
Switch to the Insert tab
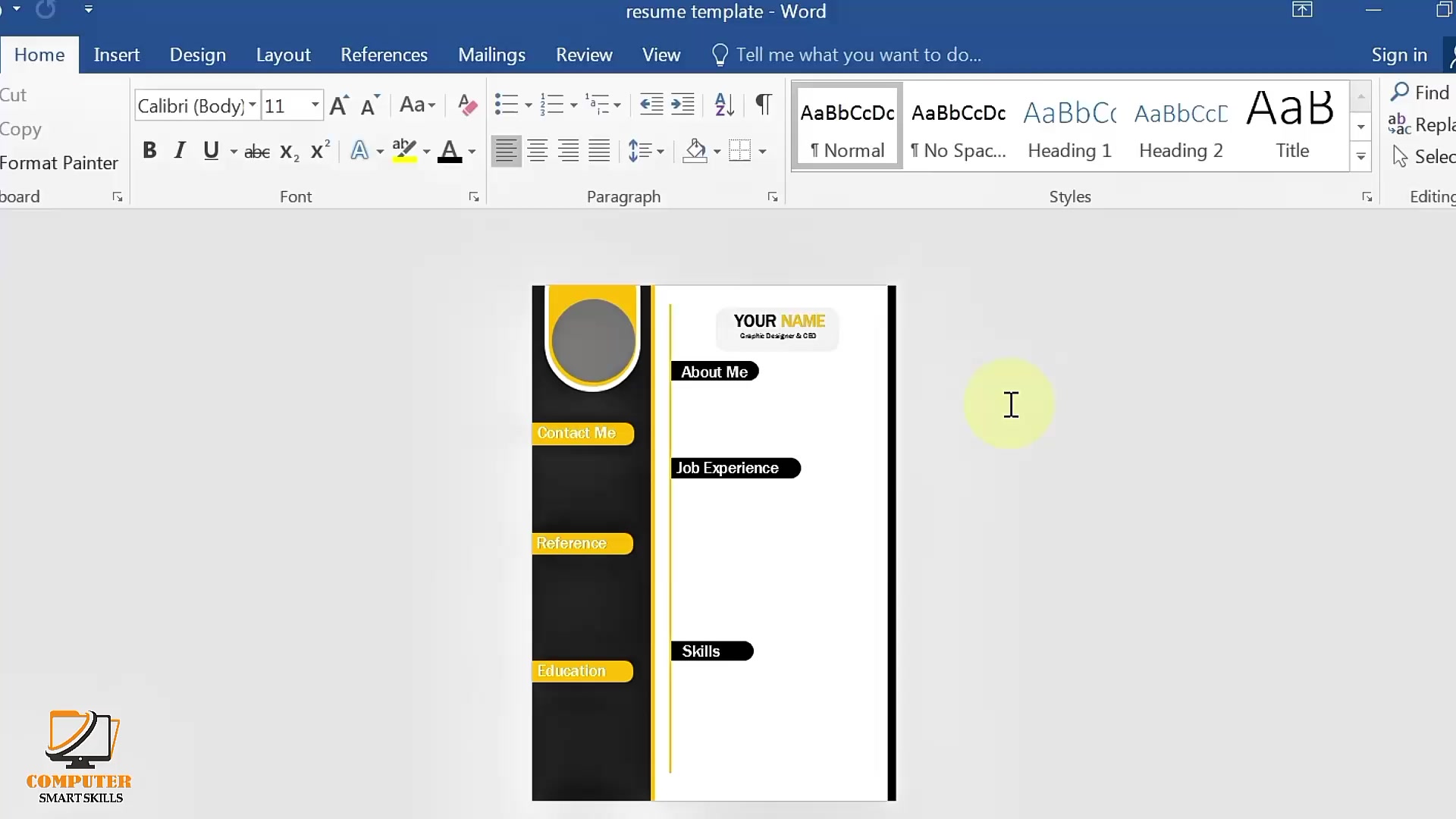click(117, 55)
